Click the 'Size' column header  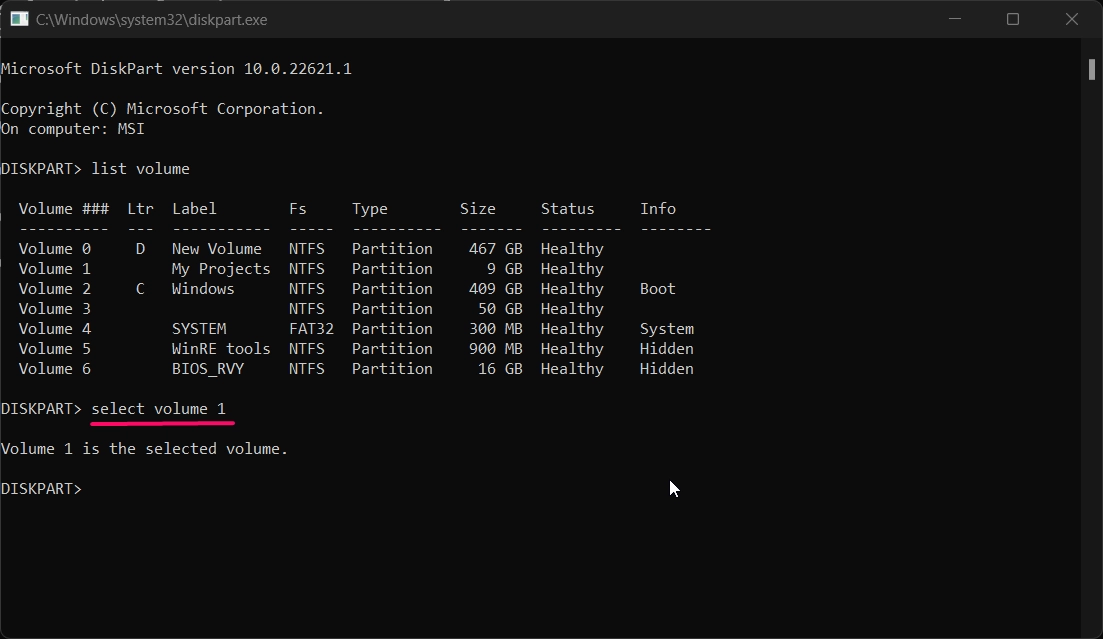coord(478,209)
